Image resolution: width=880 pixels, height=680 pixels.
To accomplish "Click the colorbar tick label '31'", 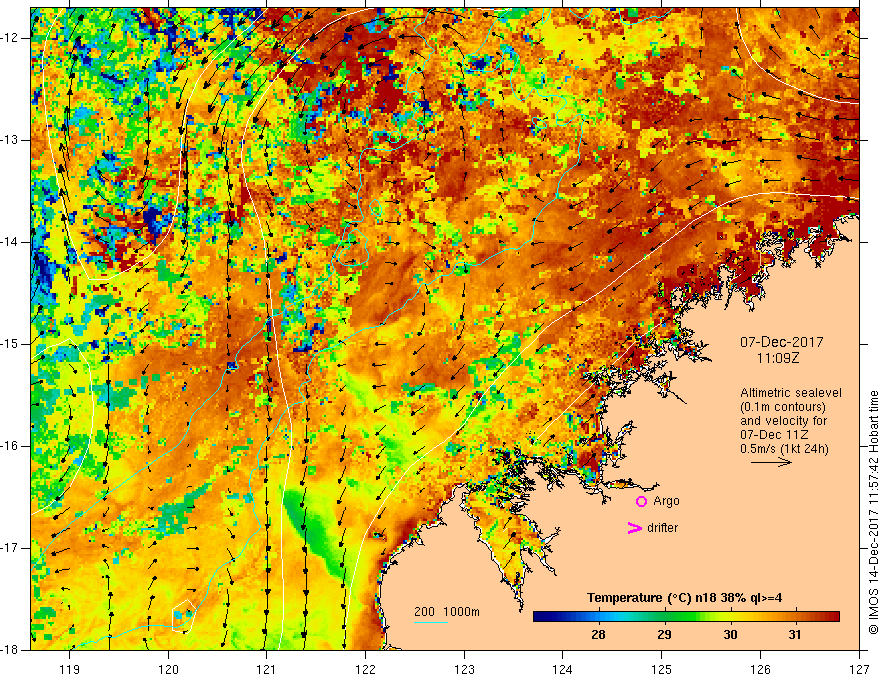I will pos(794,635).
